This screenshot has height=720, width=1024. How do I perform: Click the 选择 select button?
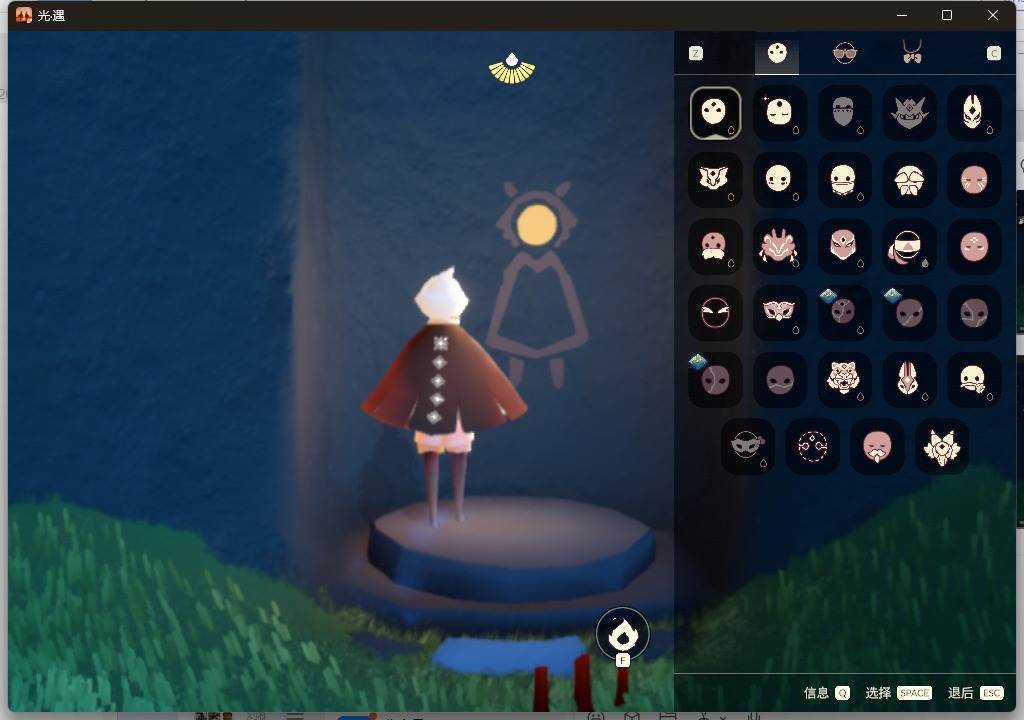click(x=898, y=693)
